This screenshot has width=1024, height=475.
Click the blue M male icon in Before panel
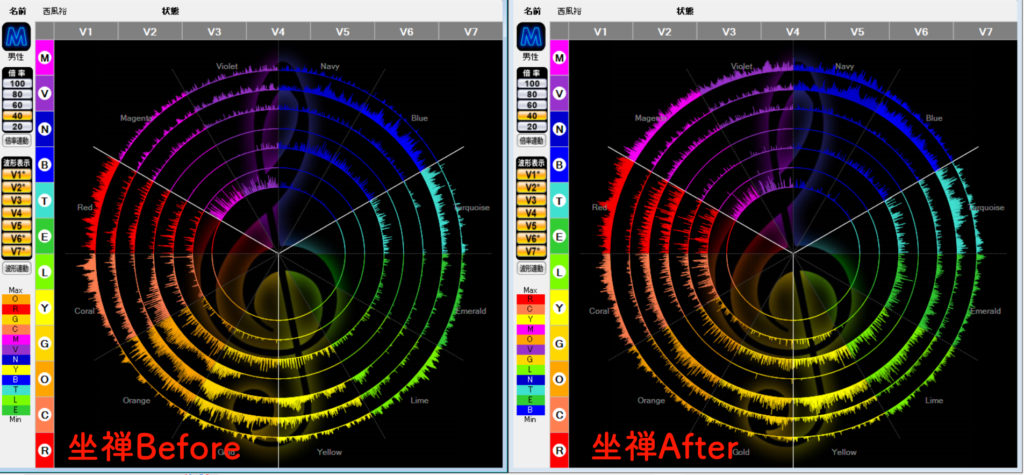16,36
